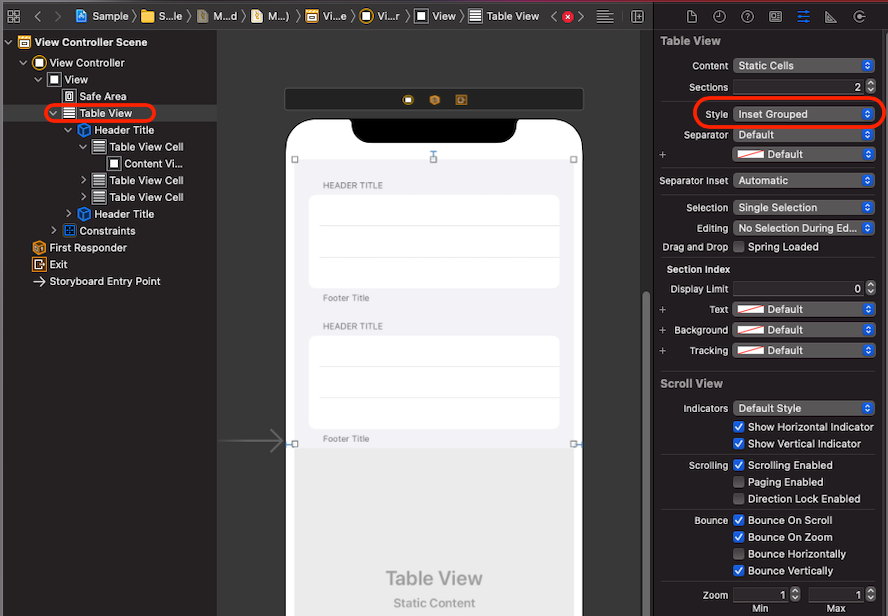Open the Editing selection dropdown
Image resolution: width=888 pixels, height=616 pixels.
point(804,228)
